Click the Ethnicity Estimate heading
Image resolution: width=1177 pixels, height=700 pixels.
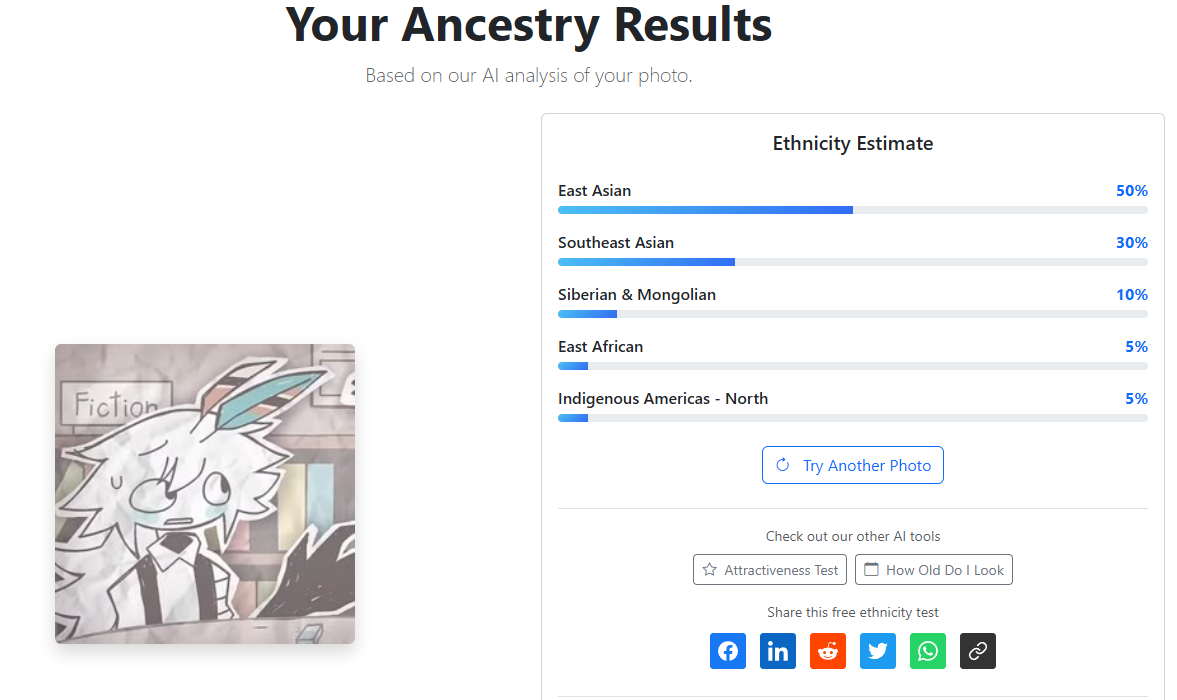tap(853, 144)
